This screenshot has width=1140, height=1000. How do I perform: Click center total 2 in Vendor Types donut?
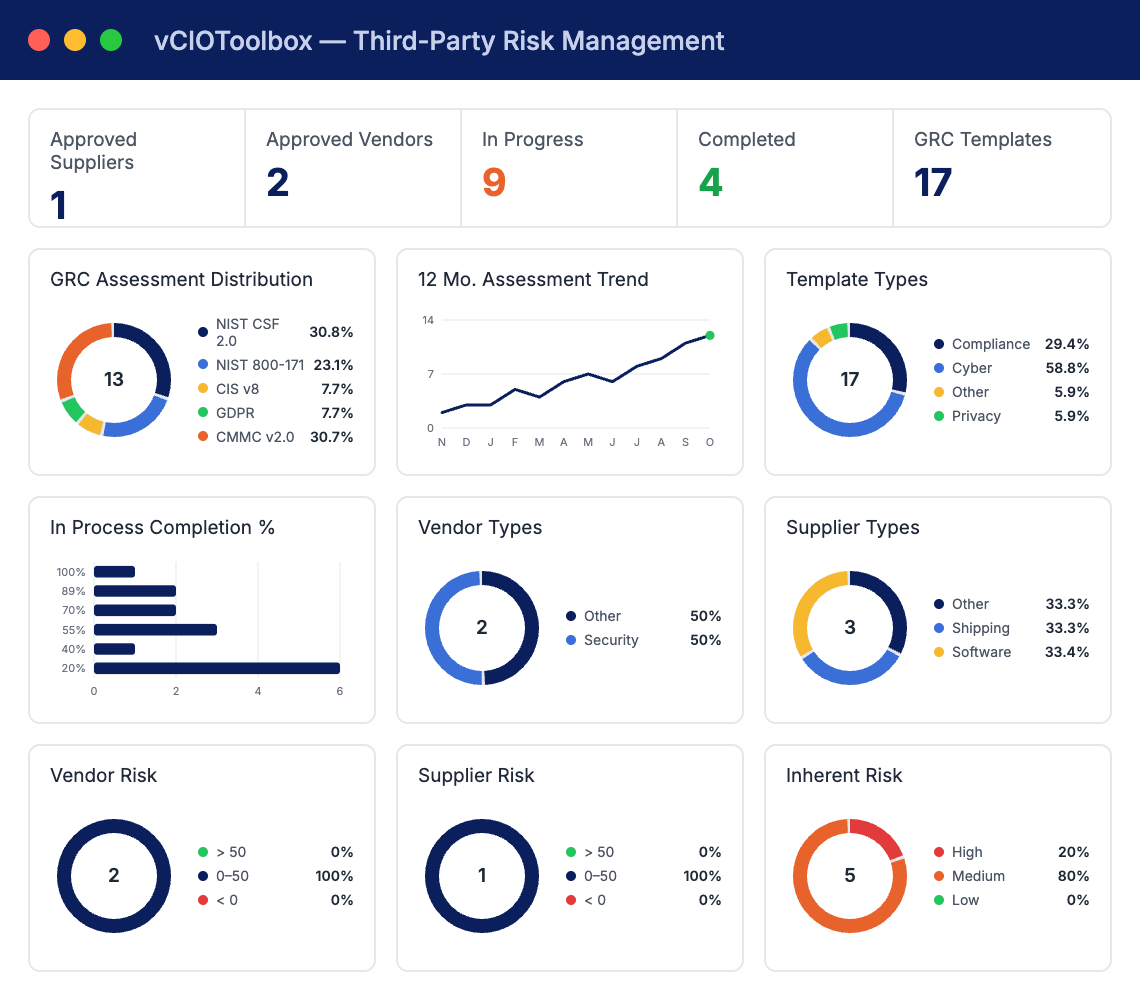point(481,627)
